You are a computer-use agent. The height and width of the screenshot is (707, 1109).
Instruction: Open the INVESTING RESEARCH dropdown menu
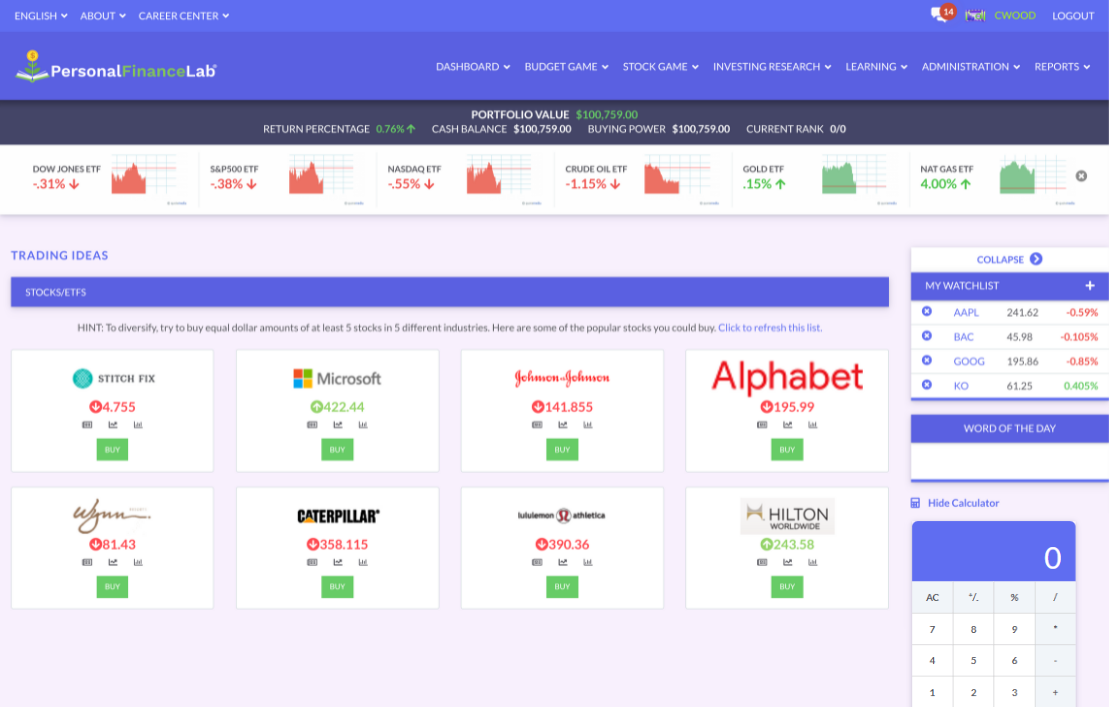[x=772, y=66]
